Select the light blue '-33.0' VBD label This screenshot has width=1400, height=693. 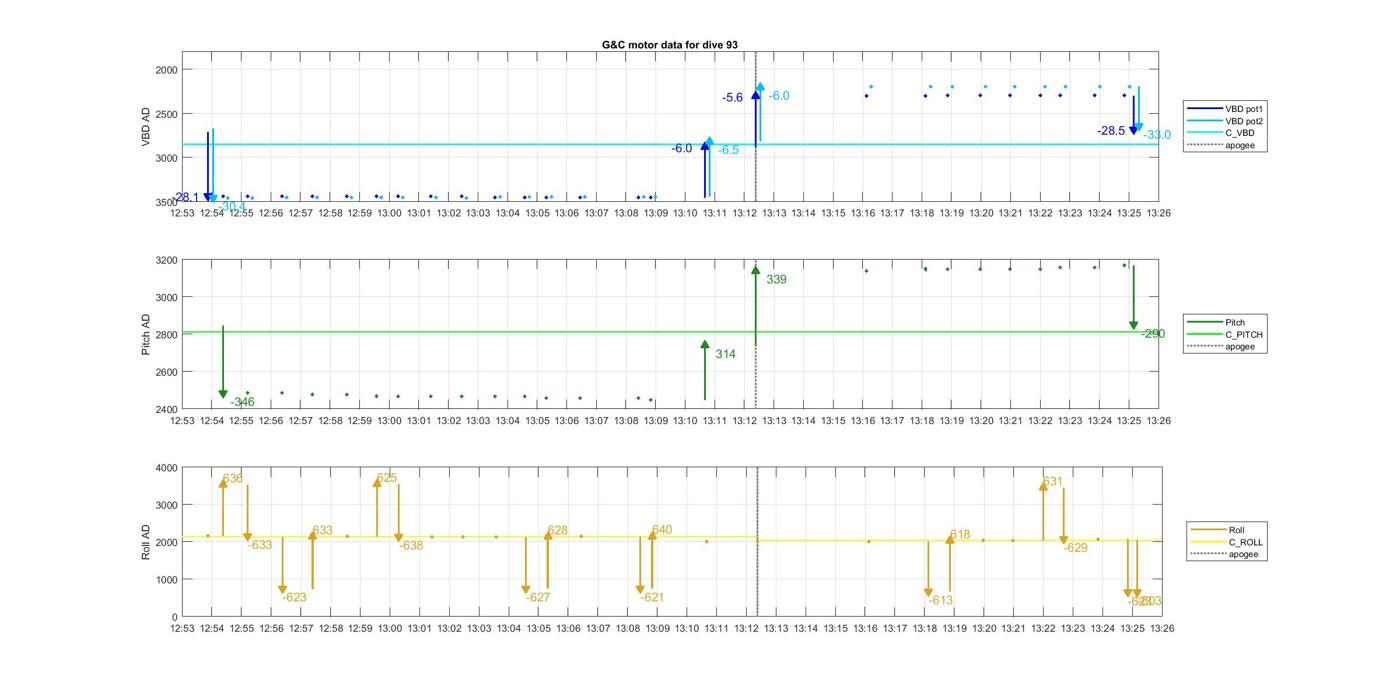tap(1158, 135)
